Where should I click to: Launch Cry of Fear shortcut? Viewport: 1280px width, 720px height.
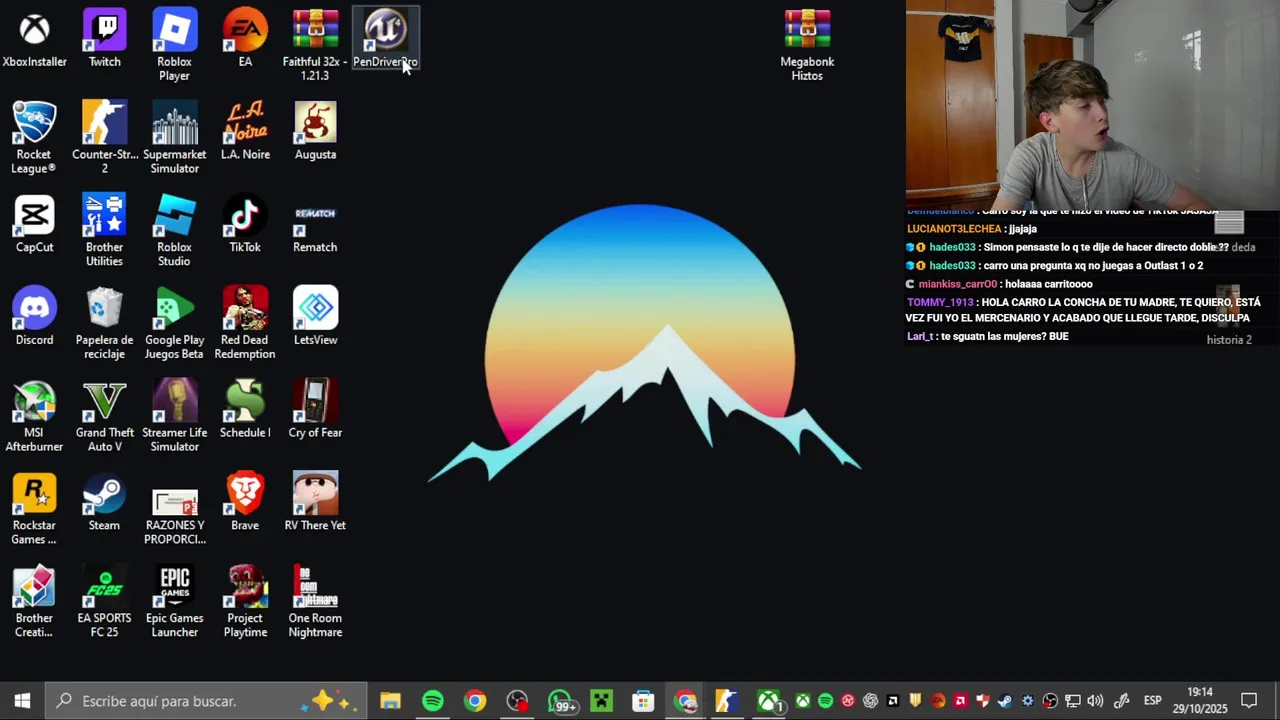315,410
